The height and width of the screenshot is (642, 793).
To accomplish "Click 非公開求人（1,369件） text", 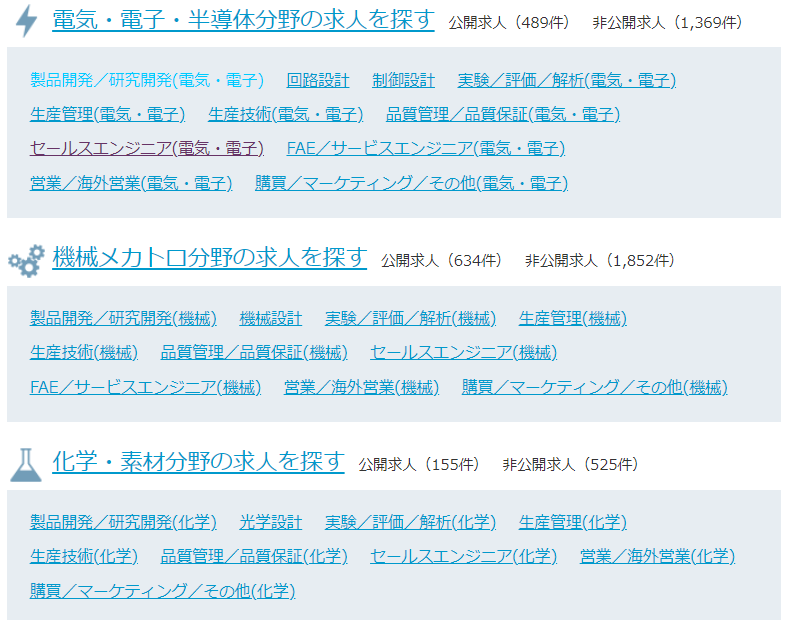I will coord(668,23).
